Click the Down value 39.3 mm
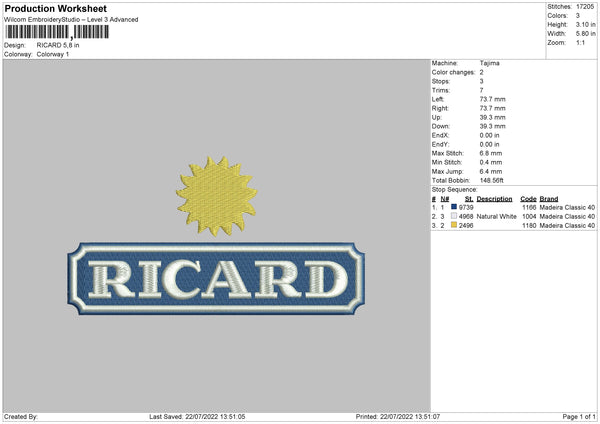This screenshot has width=600, height=424. [x=492, y=126]
